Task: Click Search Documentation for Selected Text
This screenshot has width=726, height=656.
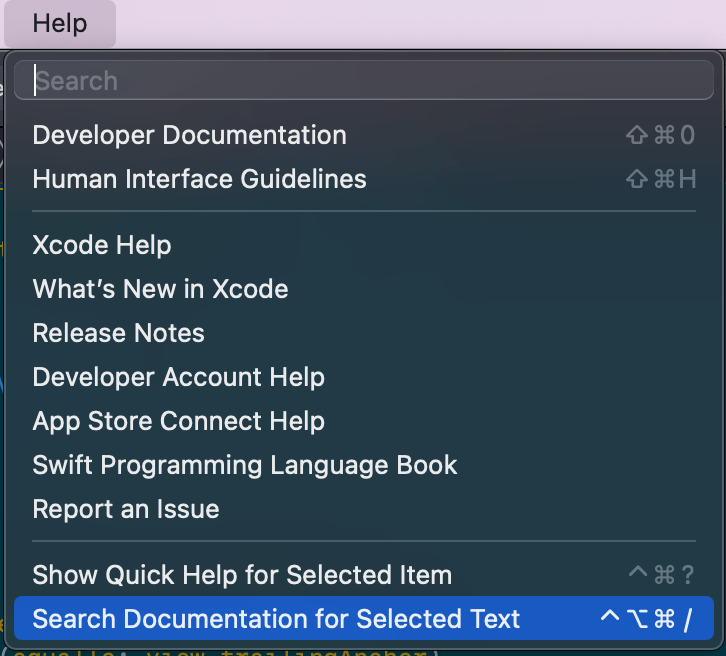Action: coord(277,619)
